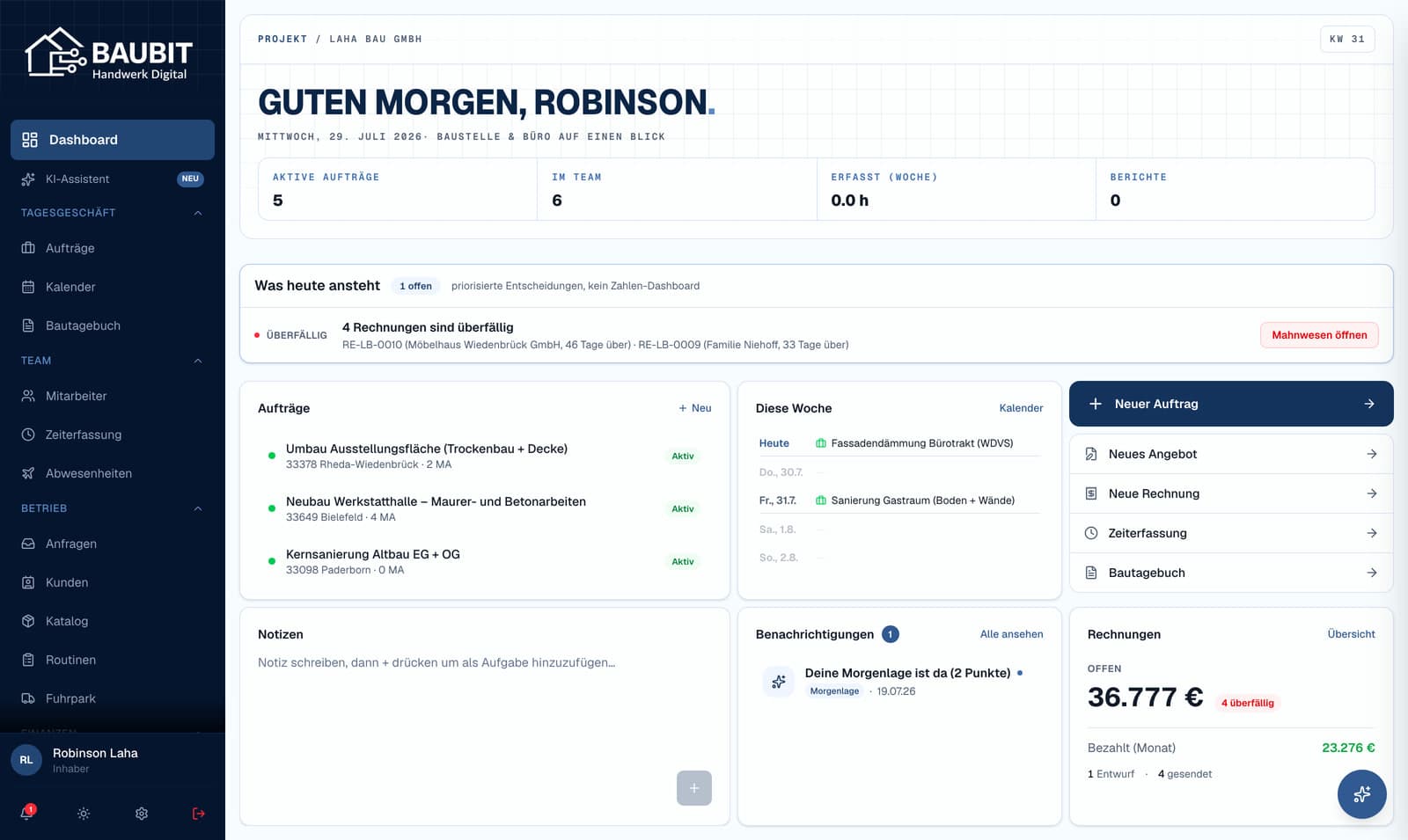Open Kernsanierung Altbau EG + OG row
Image resolution: width=1408 pixels, height=840 pixels.
coord(484,561)
